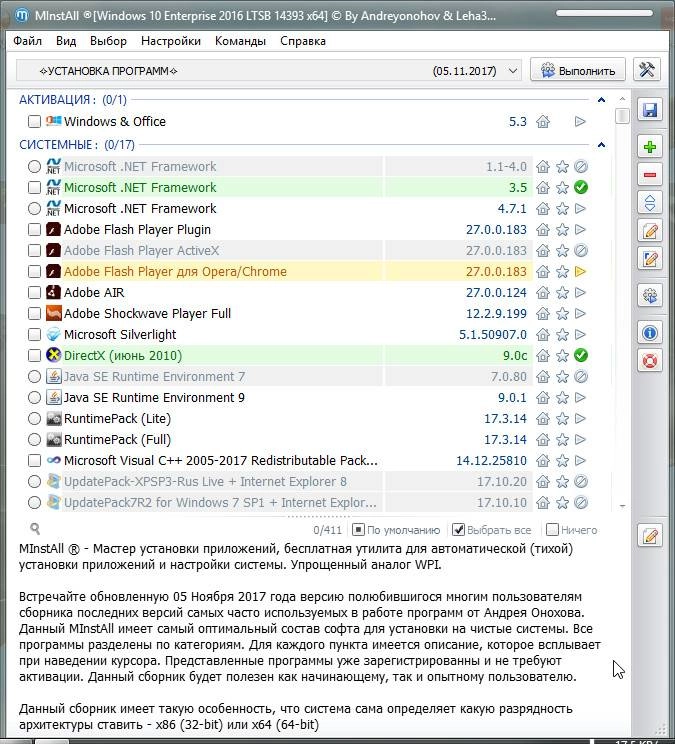Image resolution: width=675 pixels, height=744 pixels.
Task: Check Microsoft Silverlight checkbox
Action: click(34, 335)
